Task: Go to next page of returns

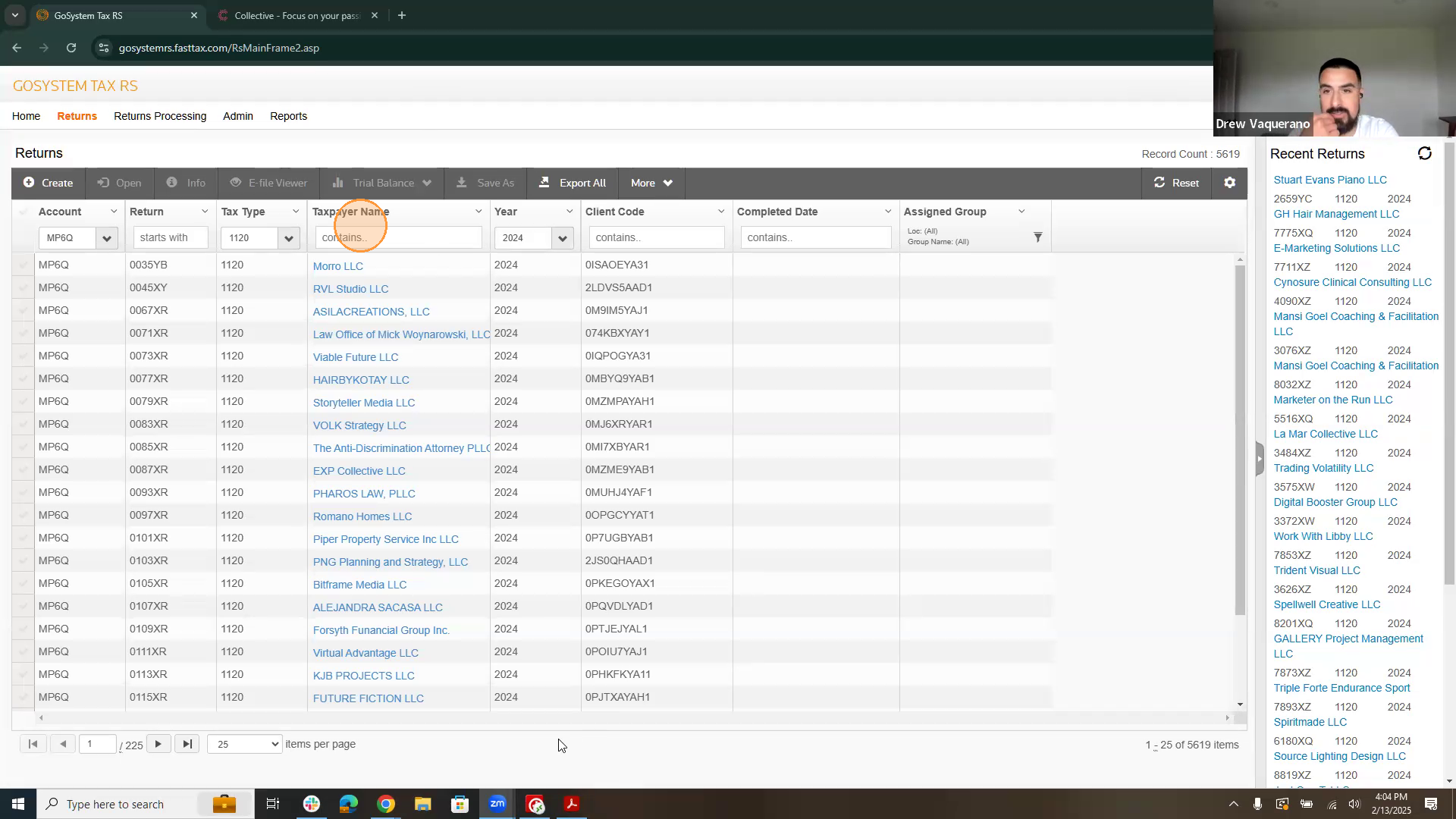Action: (x=158, y=744)
